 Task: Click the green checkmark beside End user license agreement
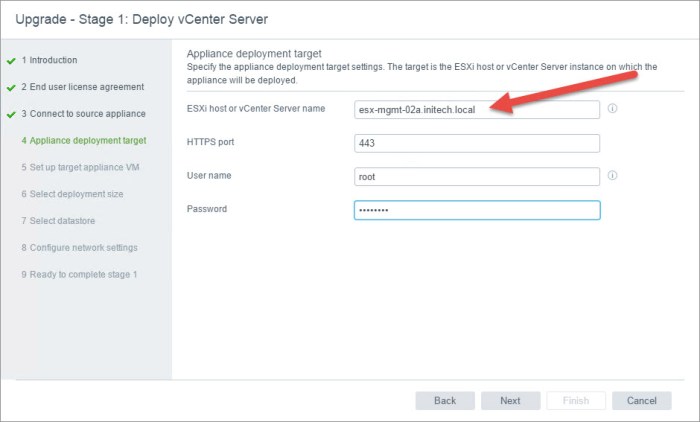11,88
